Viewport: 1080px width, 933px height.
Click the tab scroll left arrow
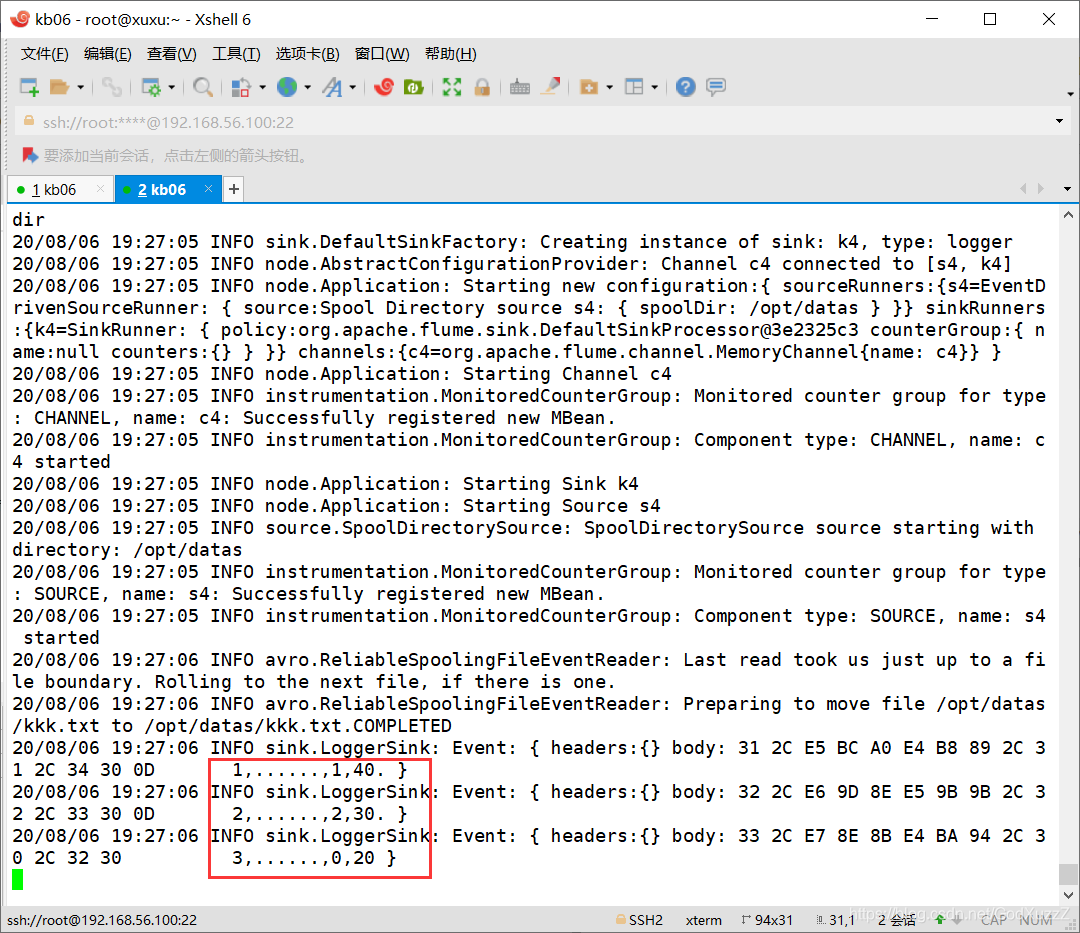pyautogui.click(x=1023, y=189)
